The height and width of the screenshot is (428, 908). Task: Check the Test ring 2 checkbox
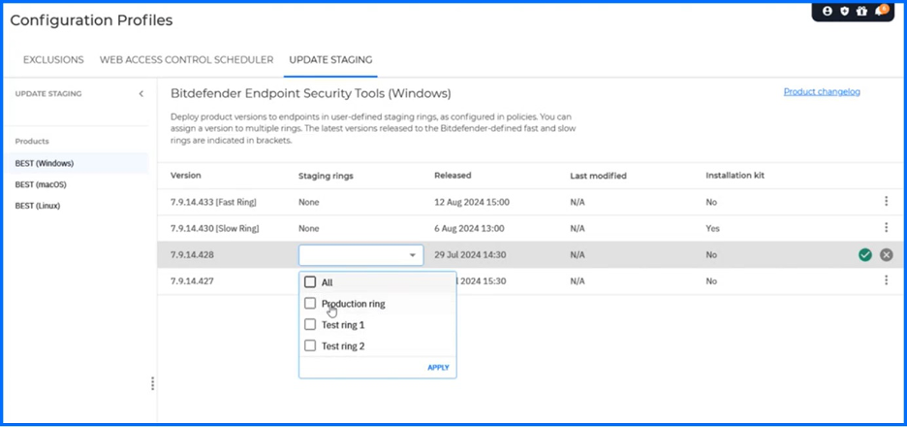(x=310, y=346)
